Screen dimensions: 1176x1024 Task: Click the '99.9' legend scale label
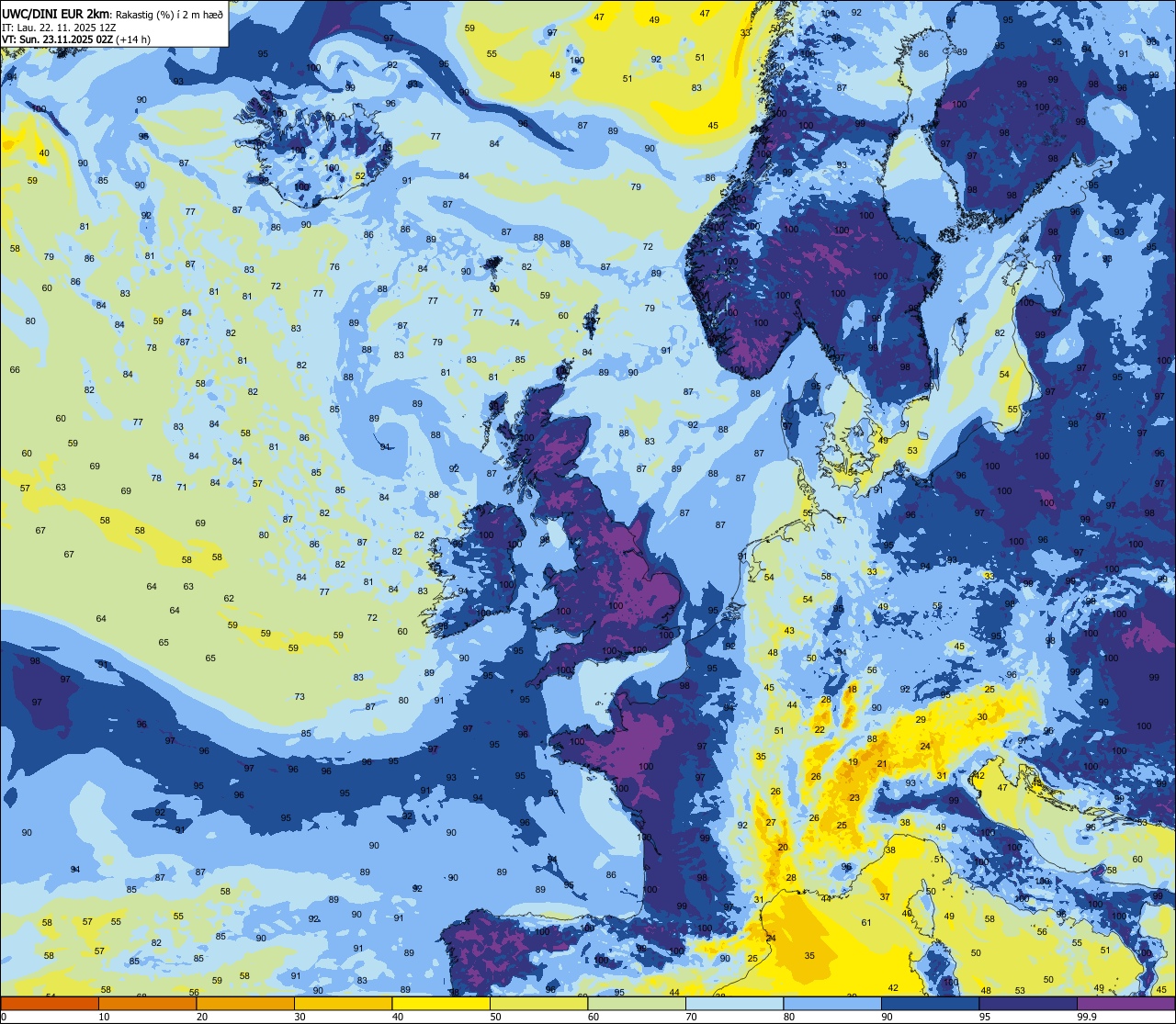1088,1017
